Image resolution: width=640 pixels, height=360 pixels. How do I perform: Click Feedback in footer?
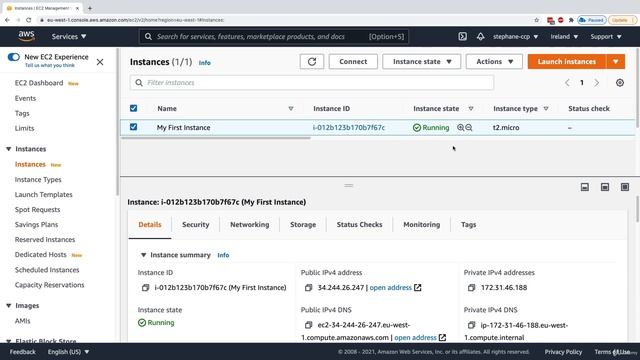(x=22, y=352)
